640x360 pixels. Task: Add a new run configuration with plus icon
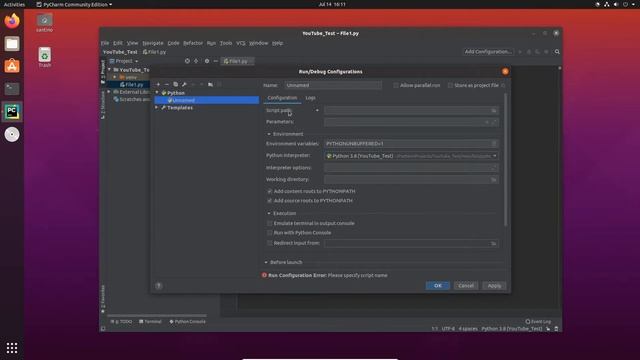point(158,84)
